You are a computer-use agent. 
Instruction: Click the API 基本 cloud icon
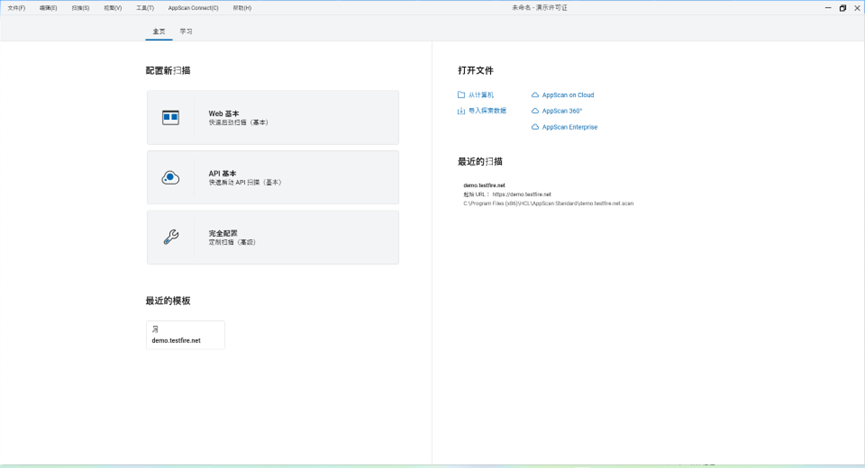(170, 178)
